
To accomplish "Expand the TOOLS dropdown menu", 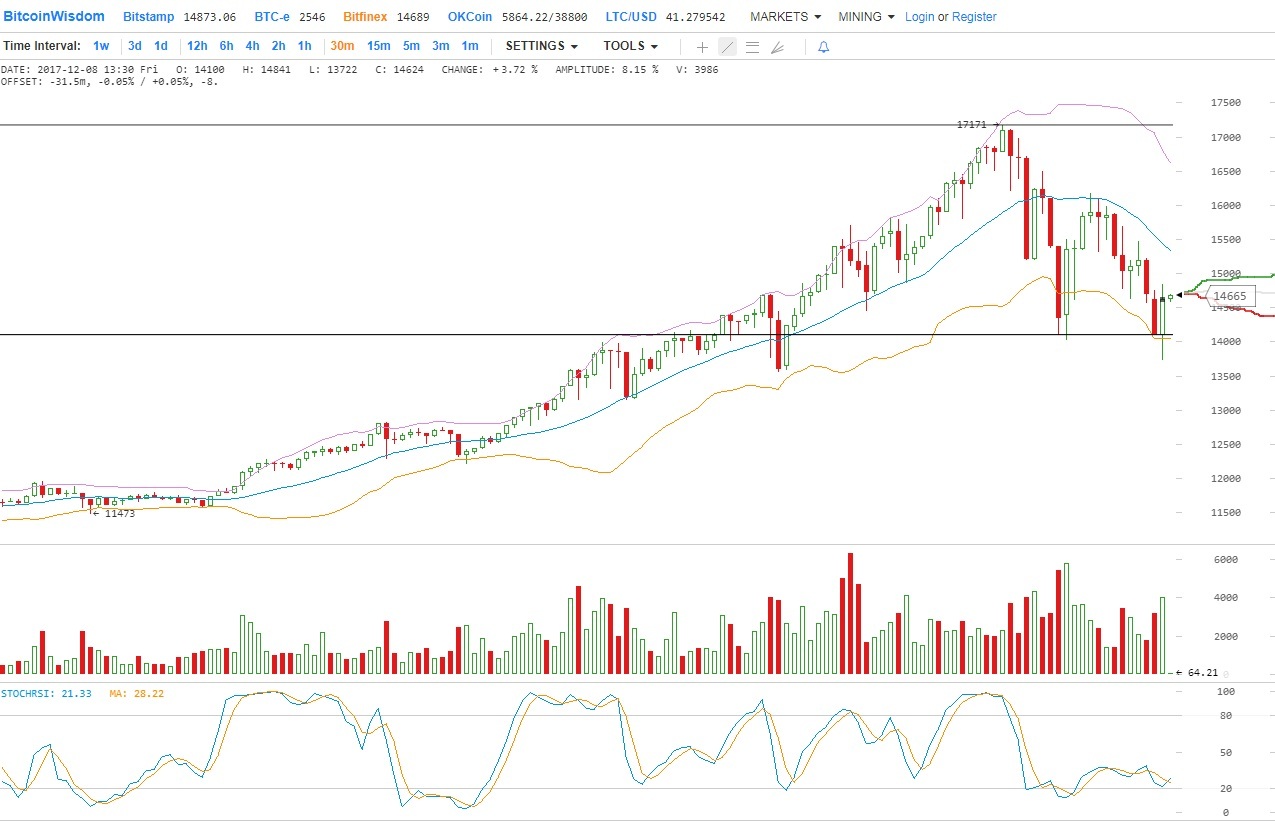I will (x=630, y=46).
